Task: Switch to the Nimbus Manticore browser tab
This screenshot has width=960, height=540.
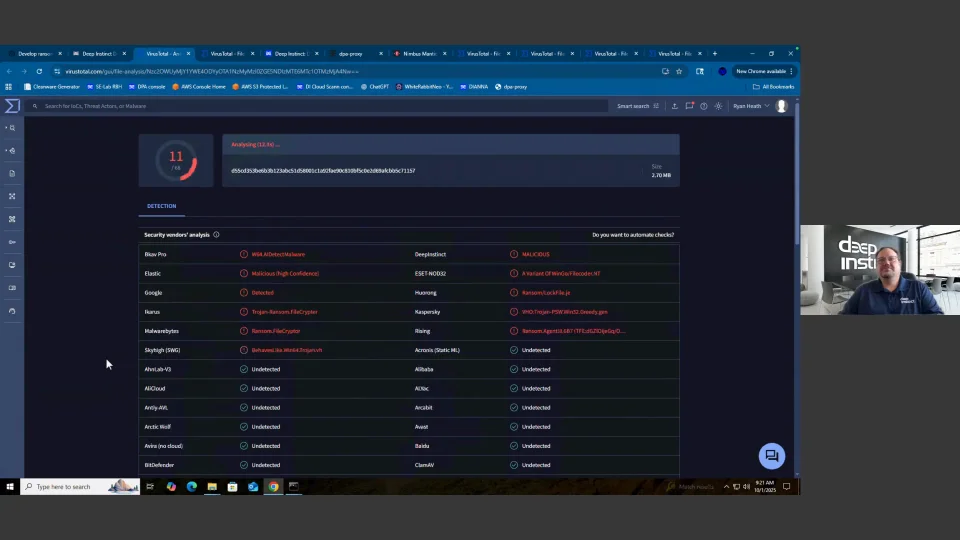Action: [x=419, y=54]
